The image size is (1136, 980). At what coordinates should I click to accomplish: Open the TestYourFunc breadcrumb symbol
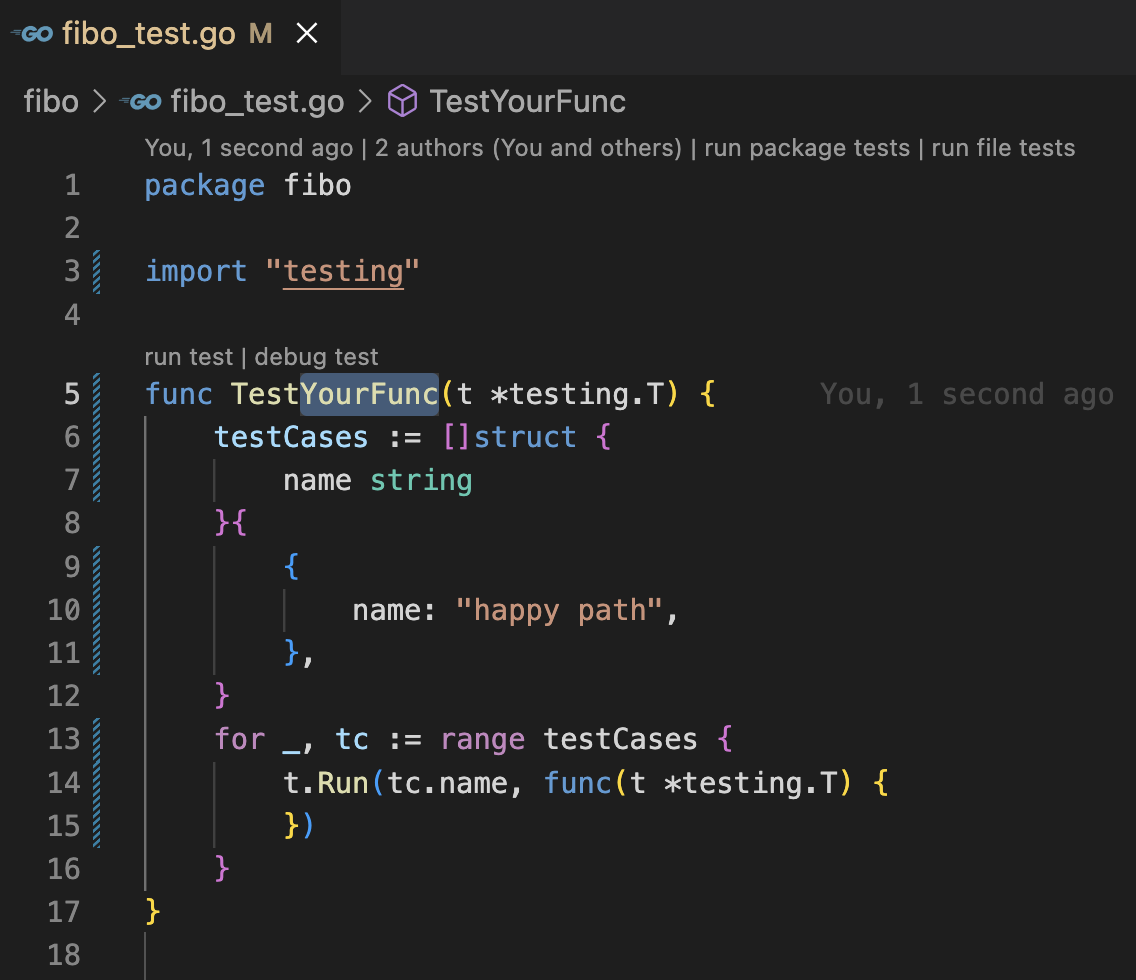tap(527, 101)
